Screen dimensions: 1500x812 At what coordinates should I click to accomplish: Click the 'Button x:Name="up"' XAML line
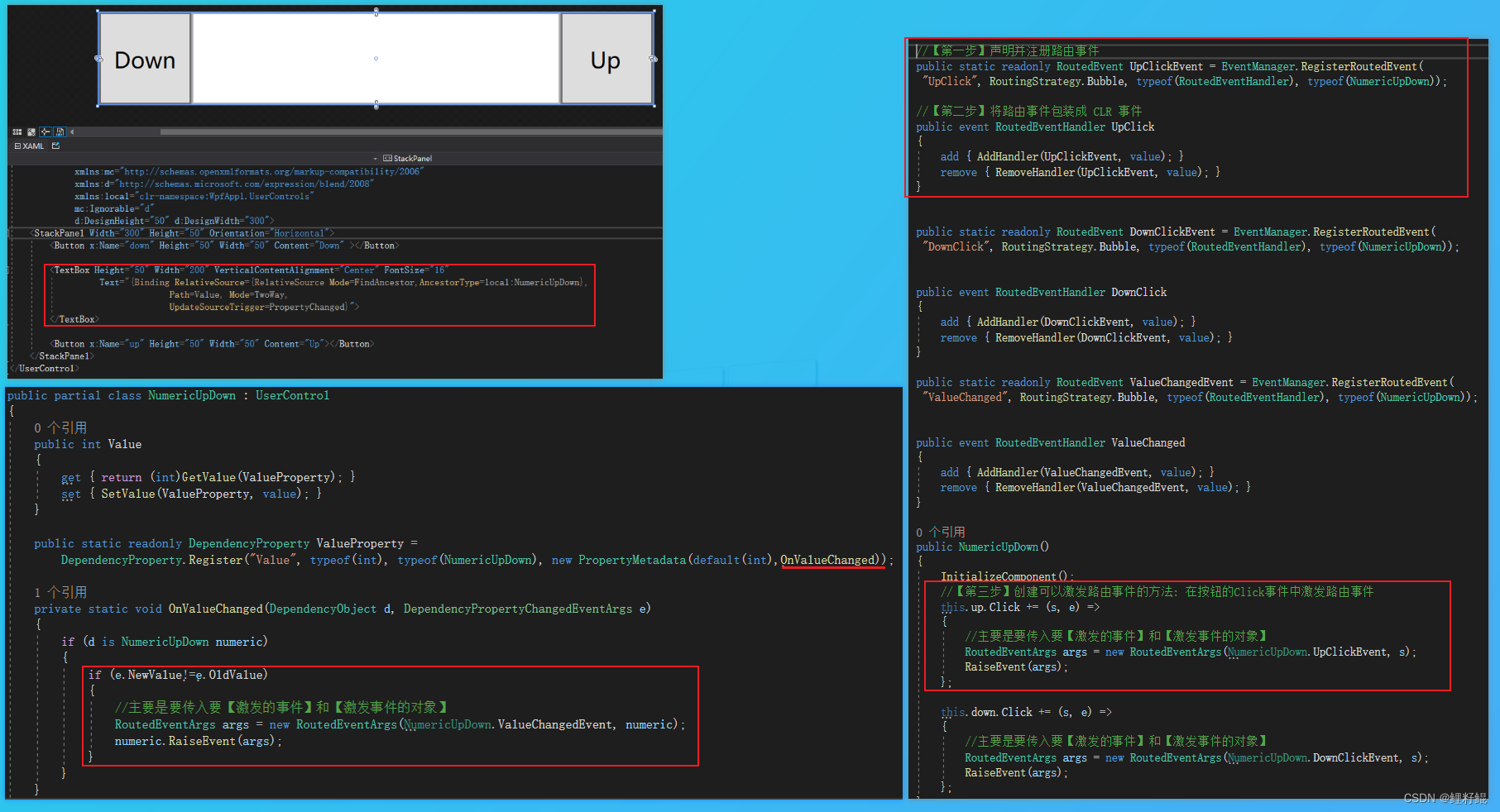point(212,344)
